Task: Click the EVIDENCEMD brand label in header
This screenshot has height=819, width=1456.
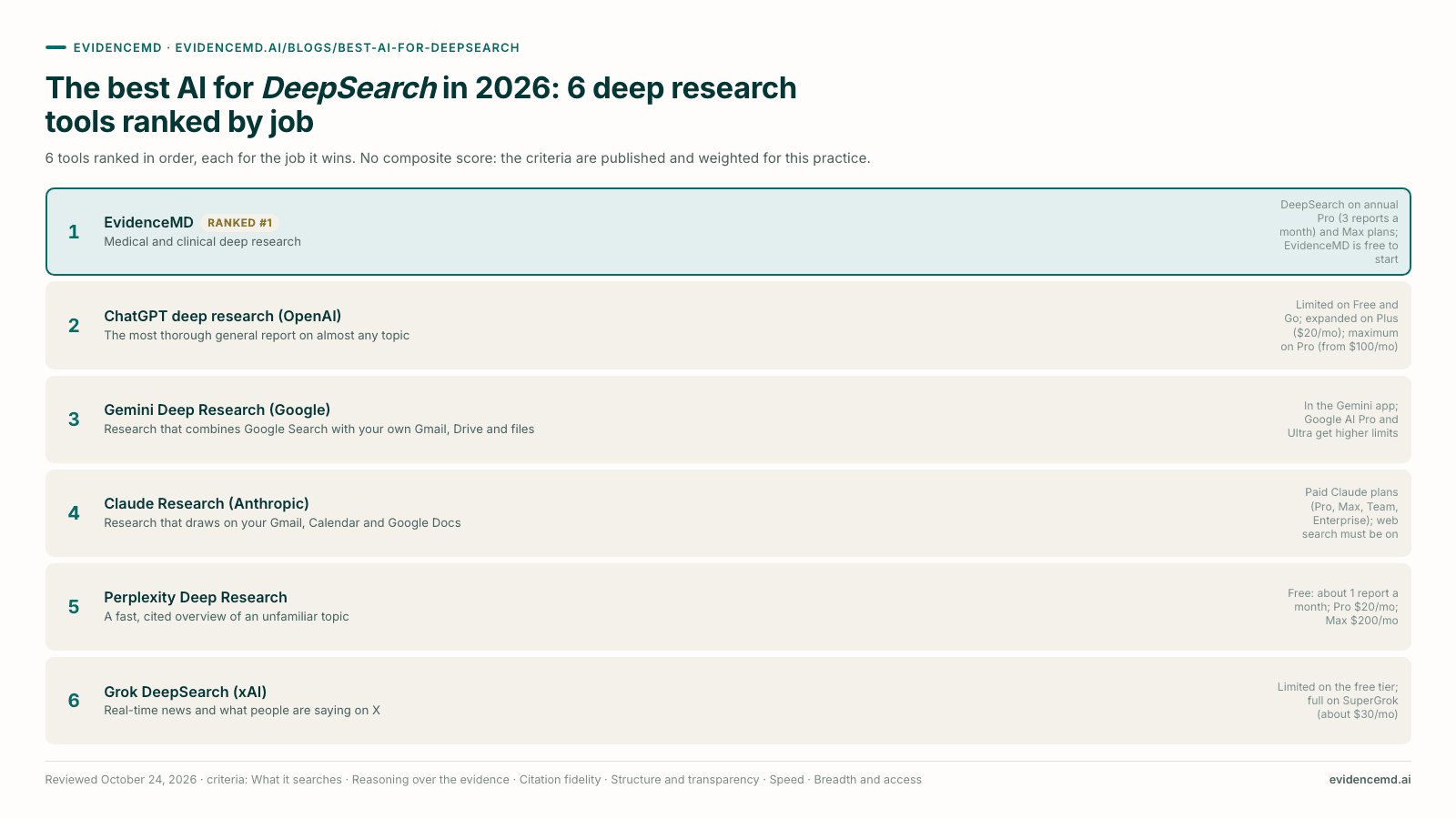Action: [117, 47]
